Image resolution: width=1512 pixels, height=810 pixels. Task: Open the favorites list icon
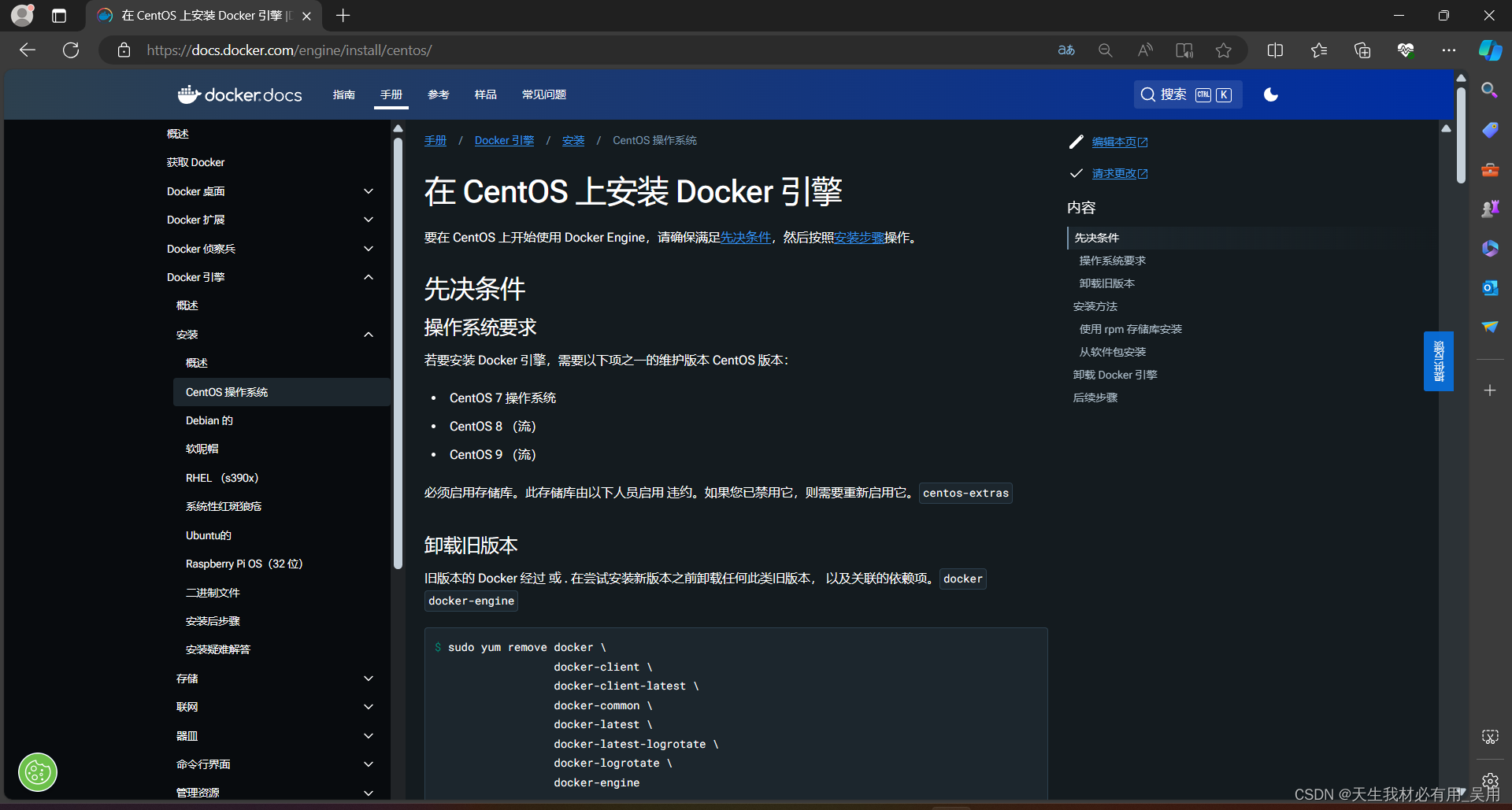pyautogui.click(x=1319, y=50)
